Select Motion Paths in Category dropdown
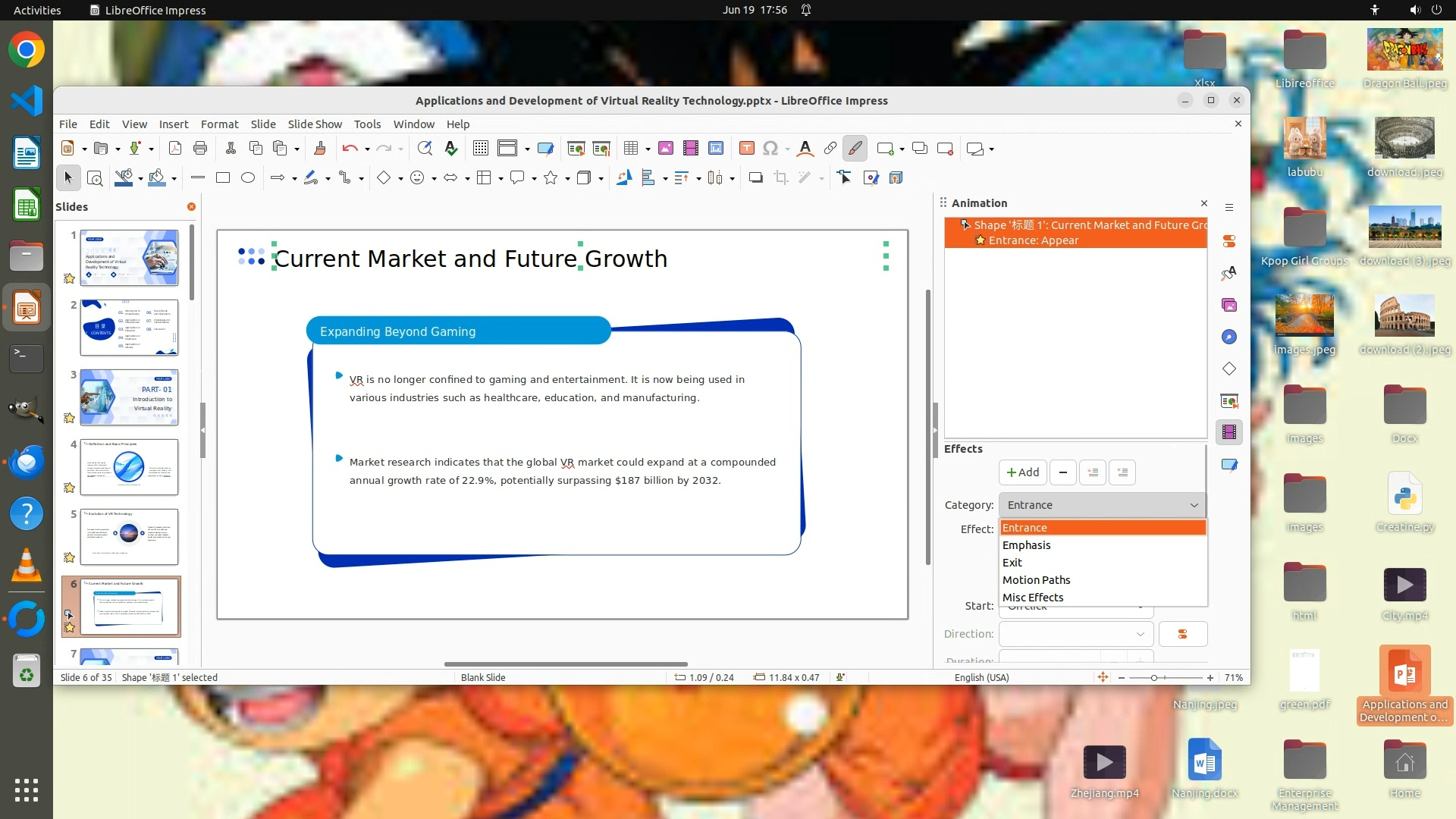 point(1036,580)
